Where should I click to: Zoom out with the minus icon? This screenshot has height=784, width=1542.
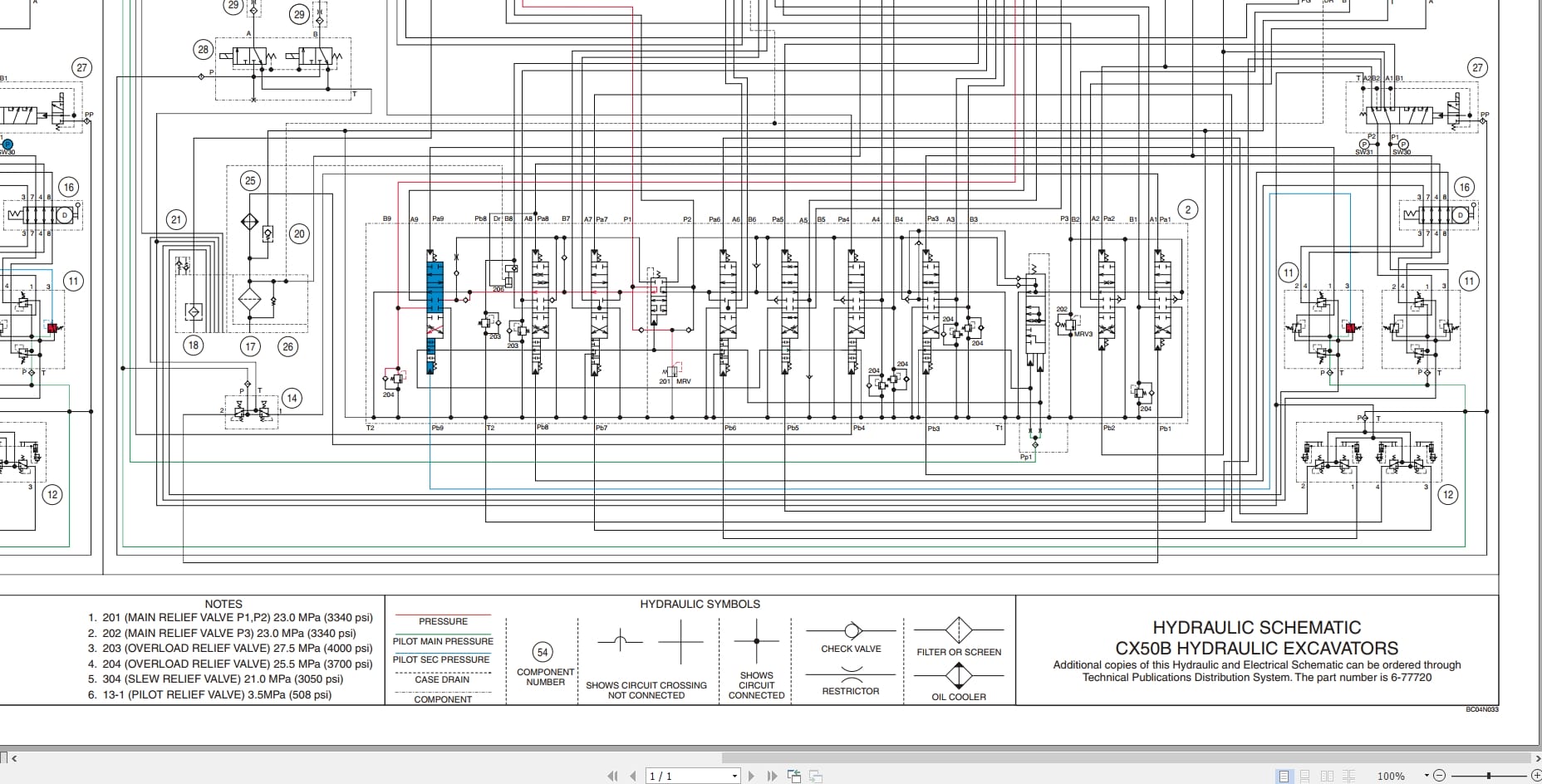coord(1440,776)
